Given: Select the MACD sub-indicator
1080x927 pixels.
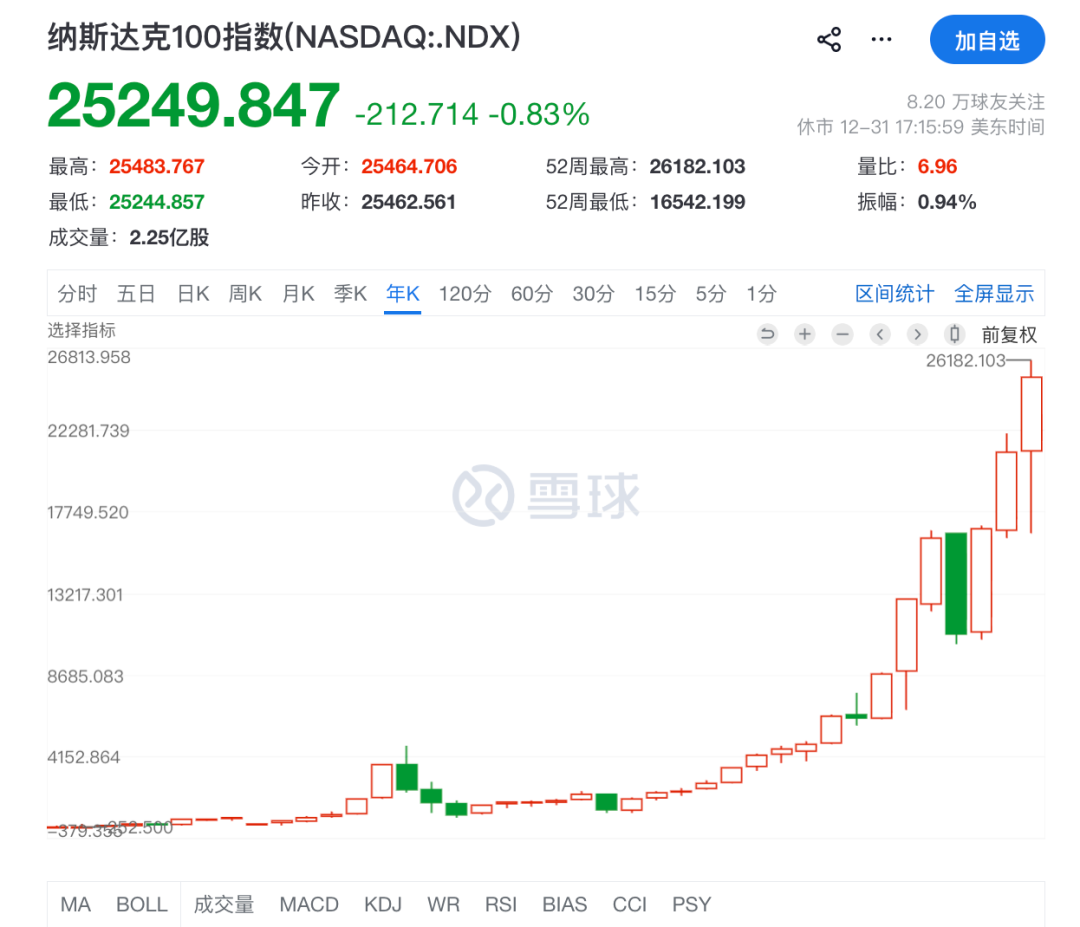Looking at the screenshot, I should (309, 904).
